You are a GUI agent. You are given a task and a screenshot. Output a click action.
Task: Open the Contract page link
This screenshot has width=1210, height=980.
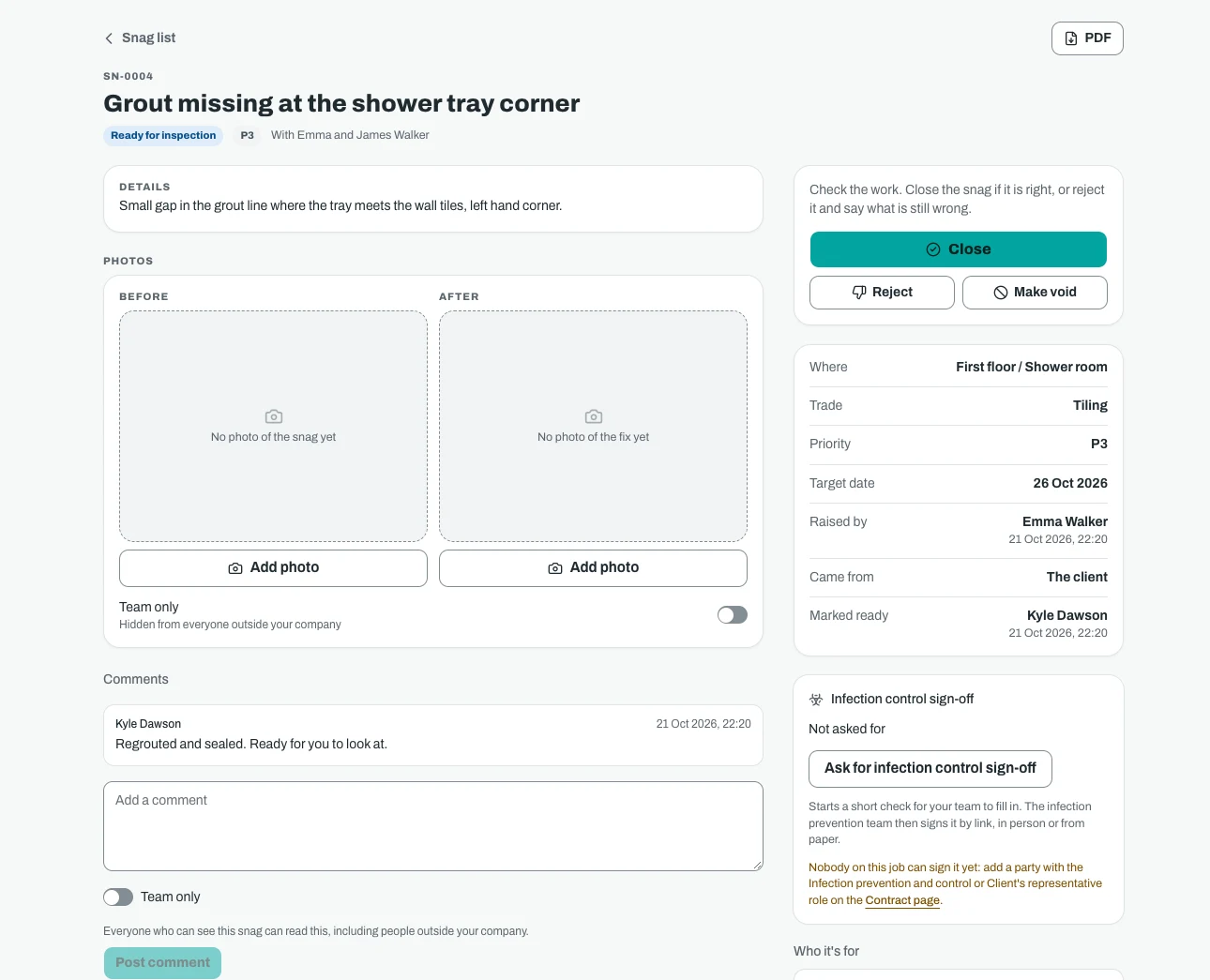click(x=902, y=900)
